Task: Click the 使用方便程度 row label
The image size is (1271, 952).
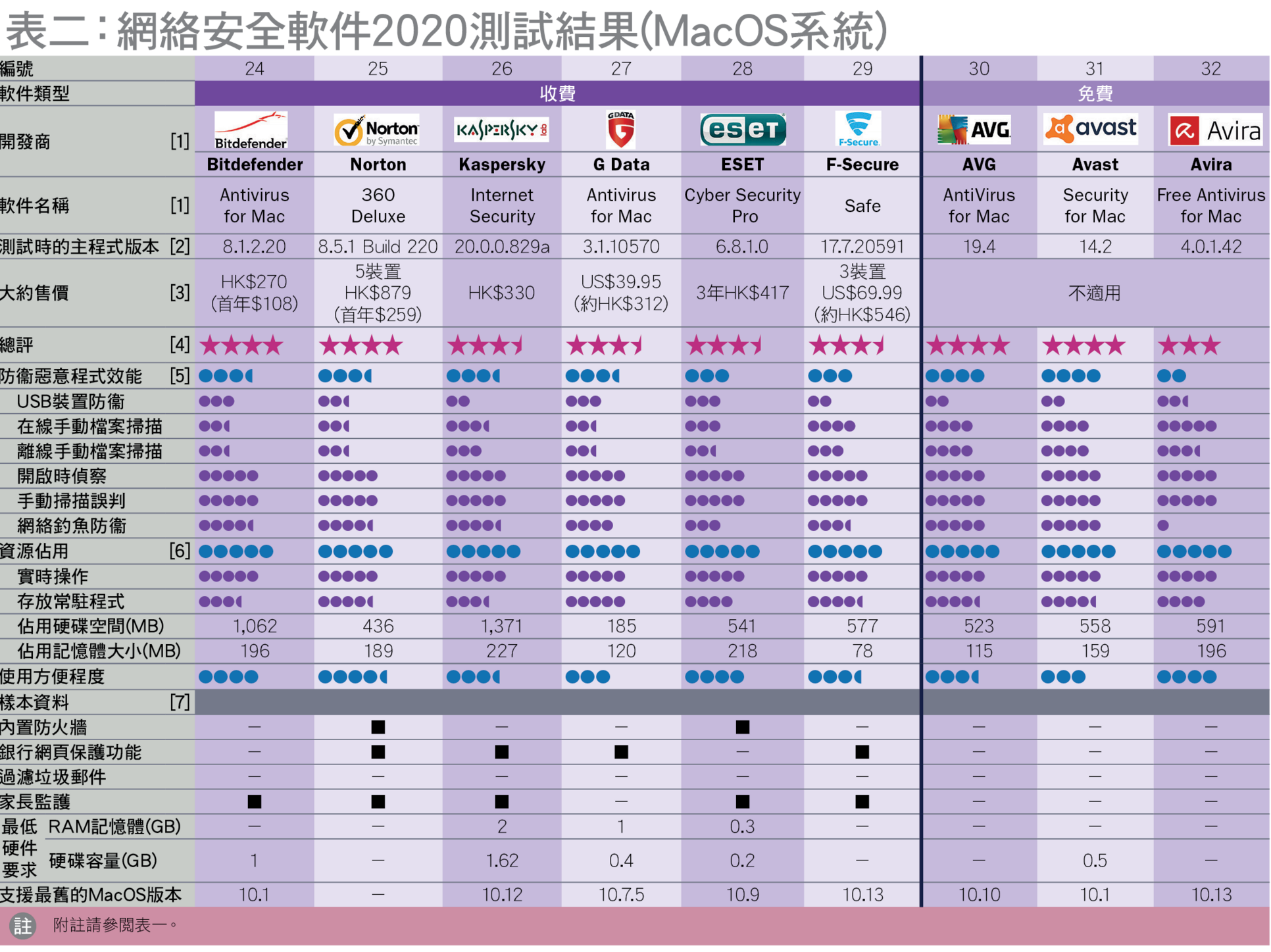Action: click(52, 676)
